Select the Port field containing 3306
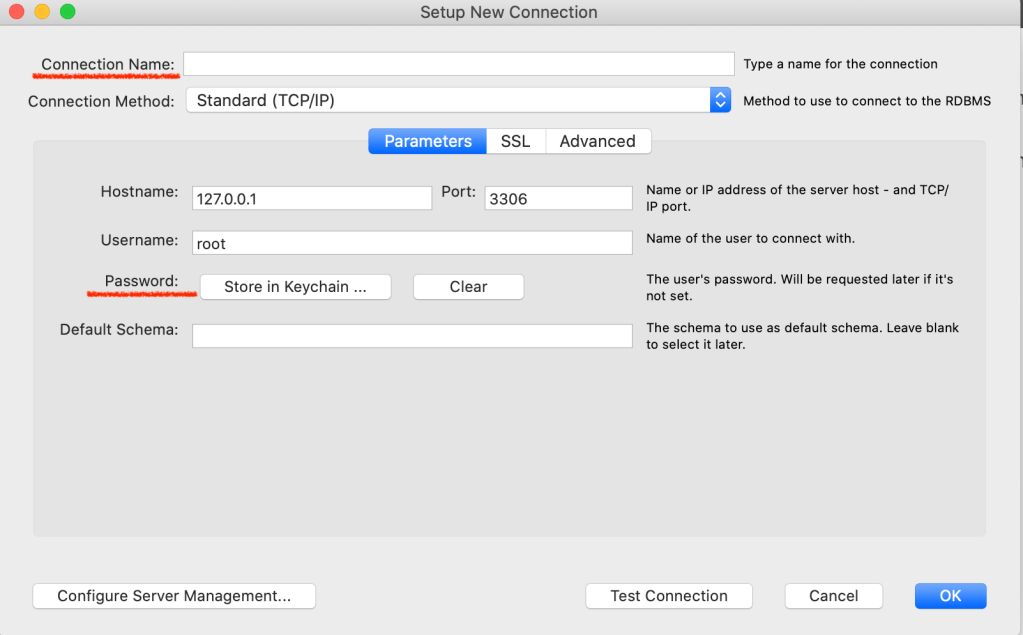 tap(558, 198)
